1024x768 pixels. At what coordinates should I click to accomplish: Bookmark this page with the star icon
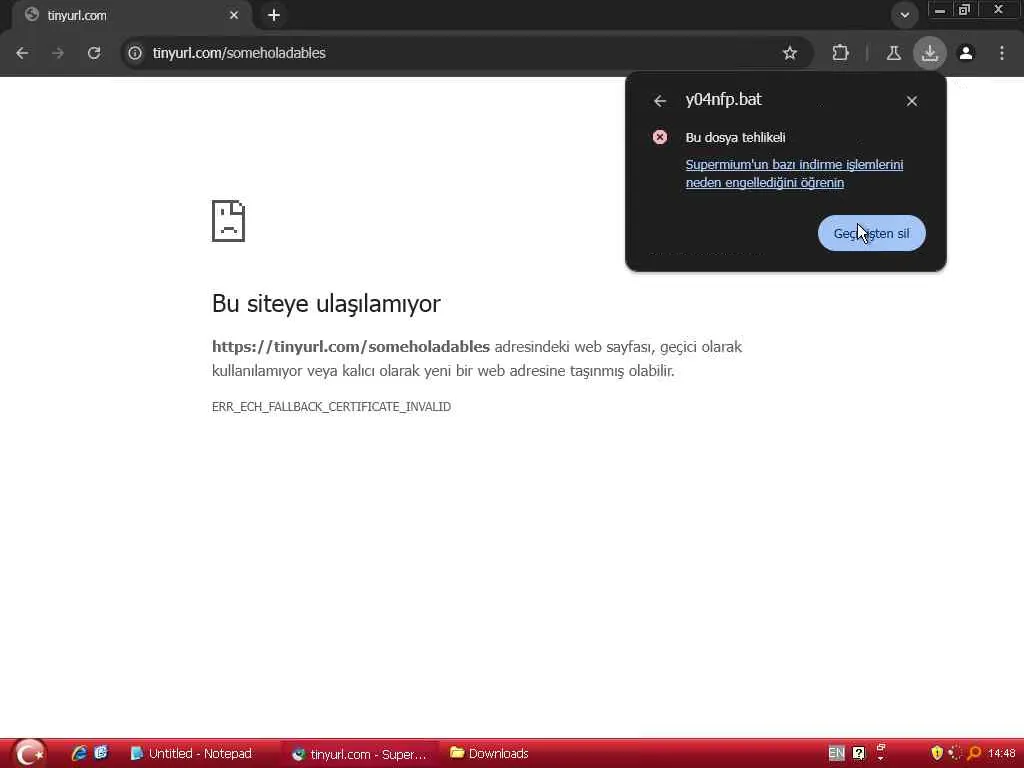pyautogui.click(x=790, y=53)
